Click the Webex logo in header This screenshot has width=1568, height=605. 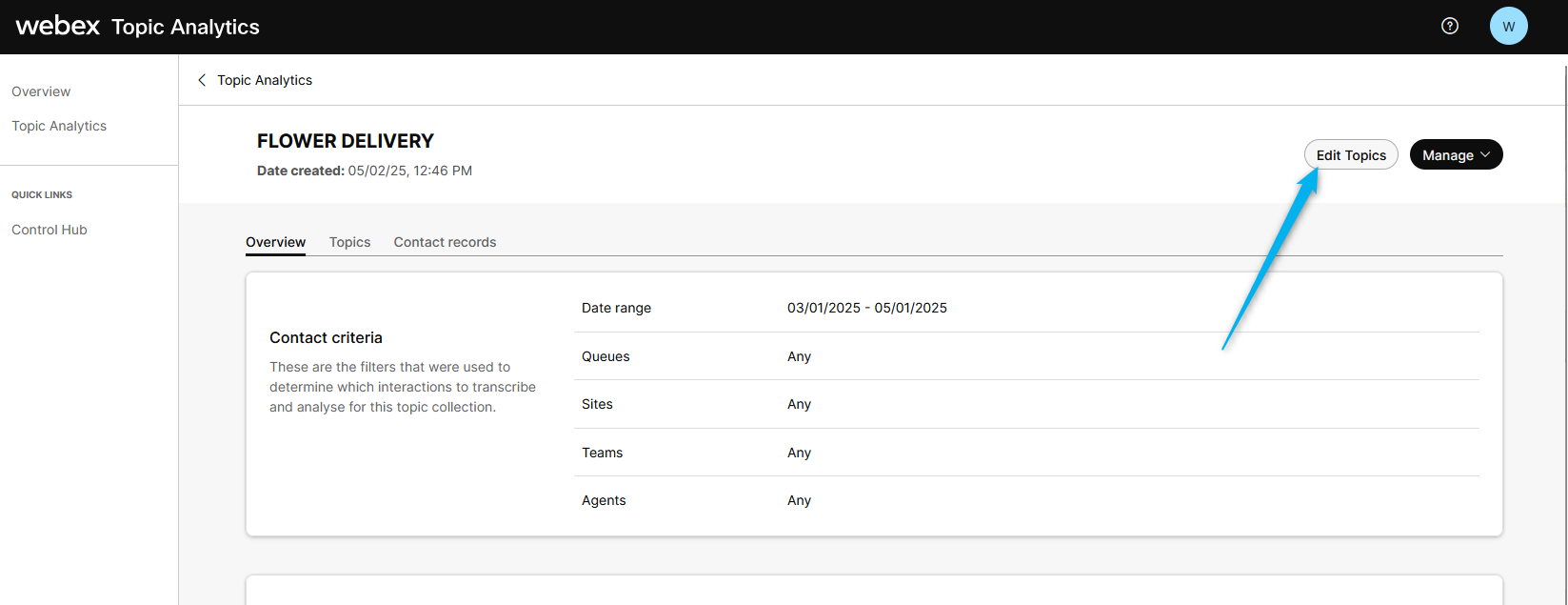(58, 27)
